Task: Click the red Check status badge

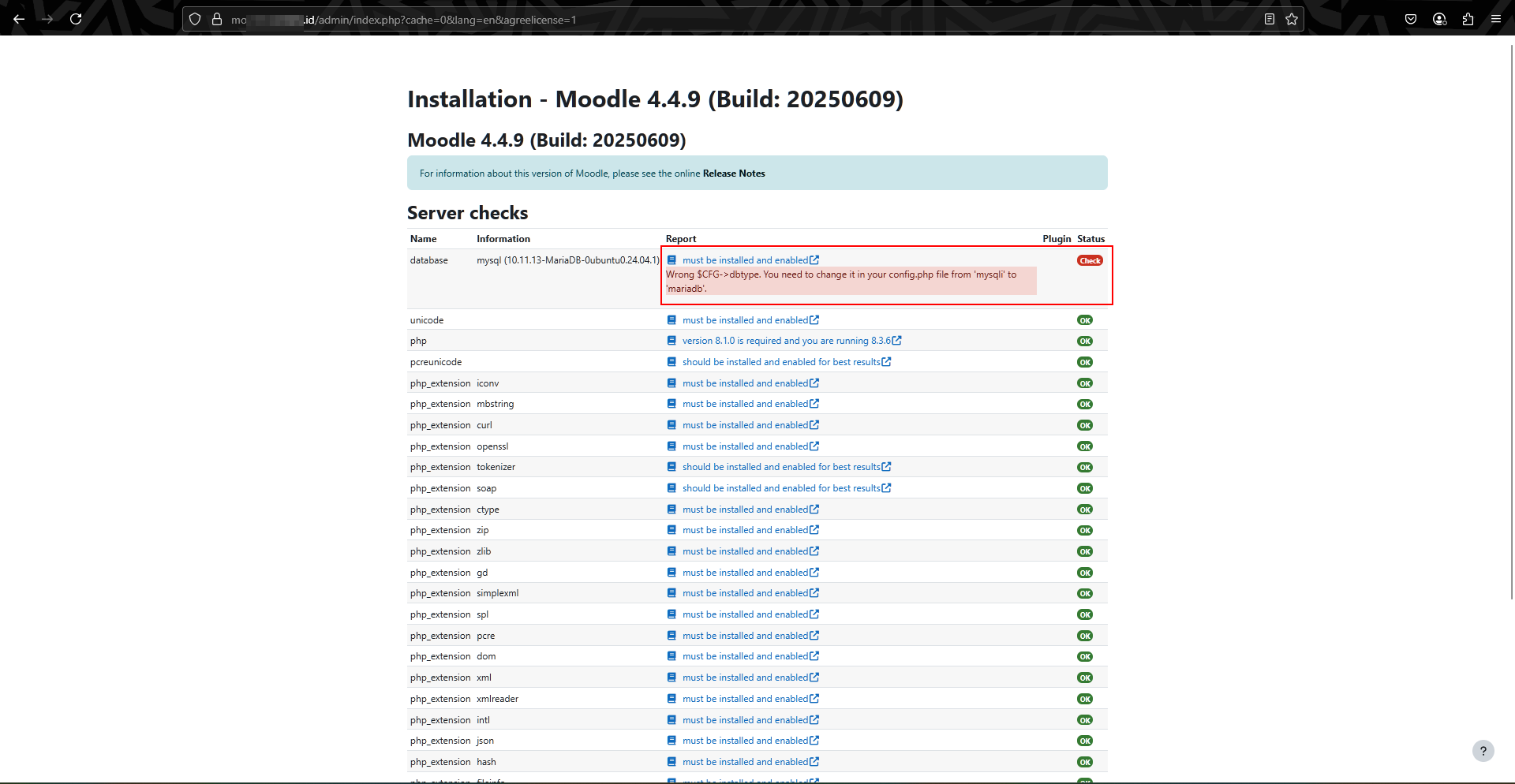Action: click(x=1090, y=260)
